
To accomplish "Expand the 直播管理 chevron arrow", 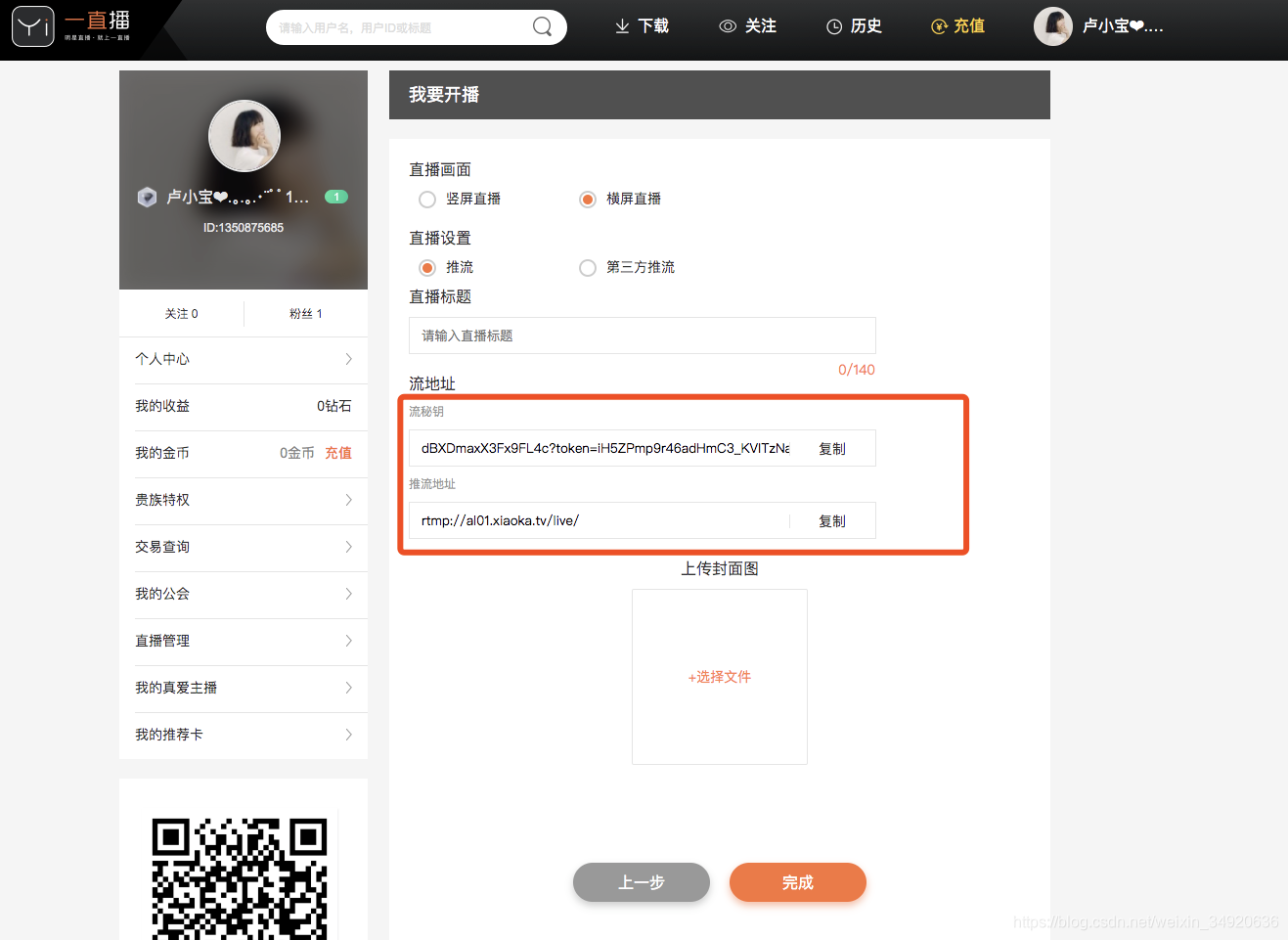I will 348,641.
